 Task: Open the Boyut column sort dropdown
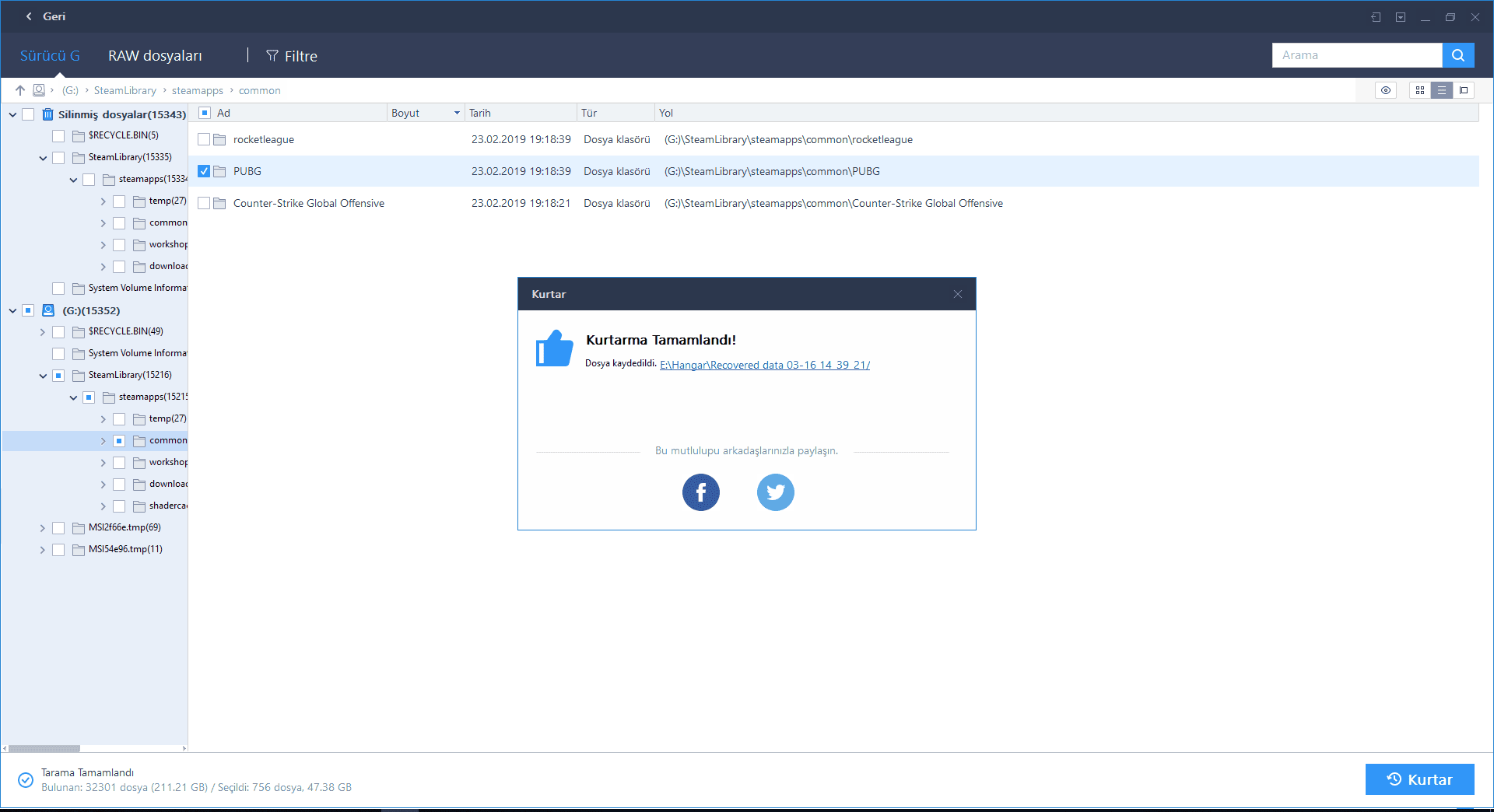click(457, 114)
